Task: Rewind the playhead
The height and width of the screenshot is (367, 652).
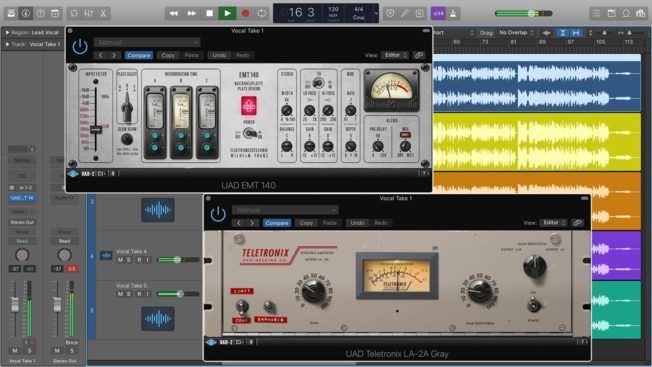Action: 173,13
